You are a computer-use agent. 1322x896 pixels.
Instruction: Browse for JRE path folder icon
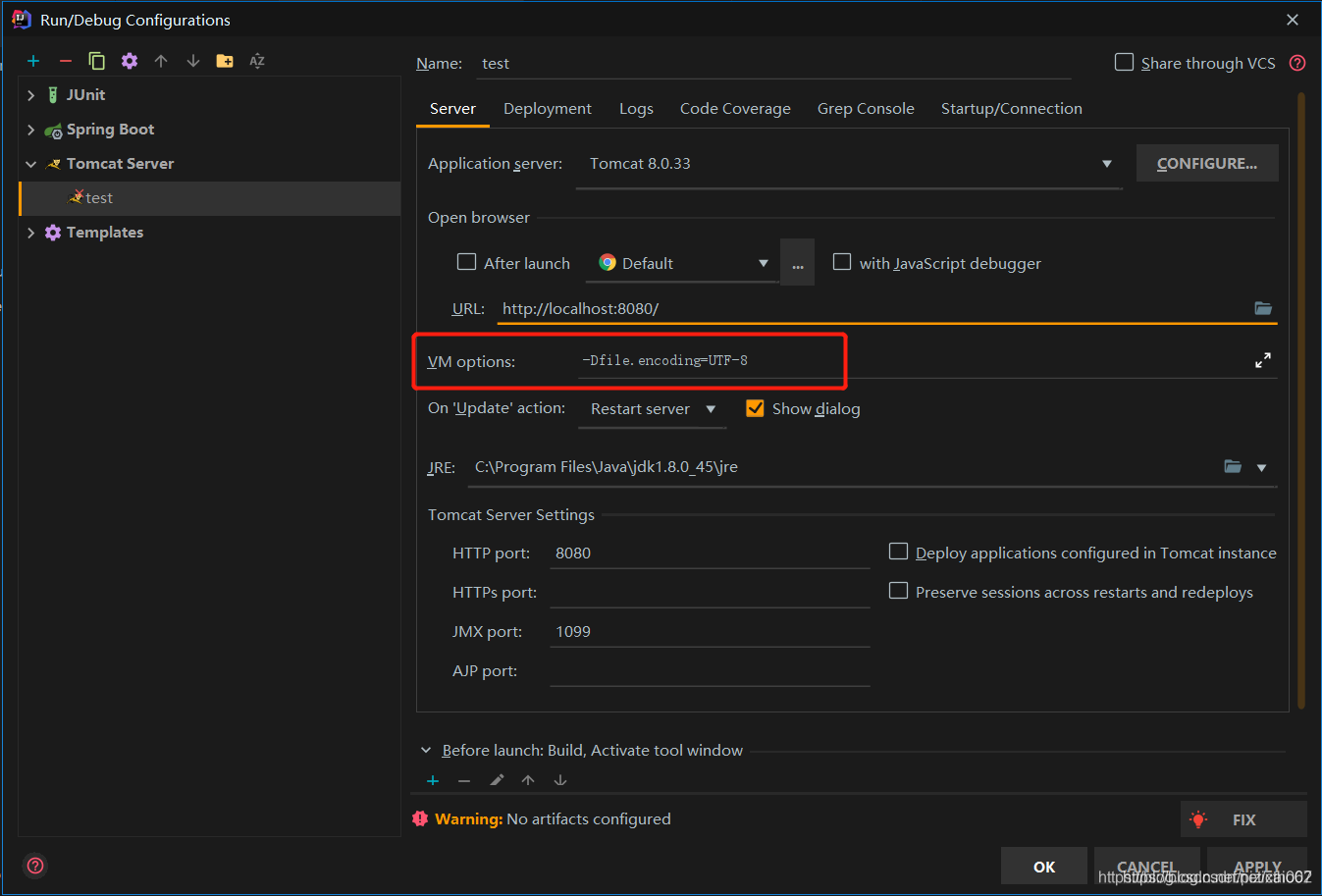click(1233, 466)
